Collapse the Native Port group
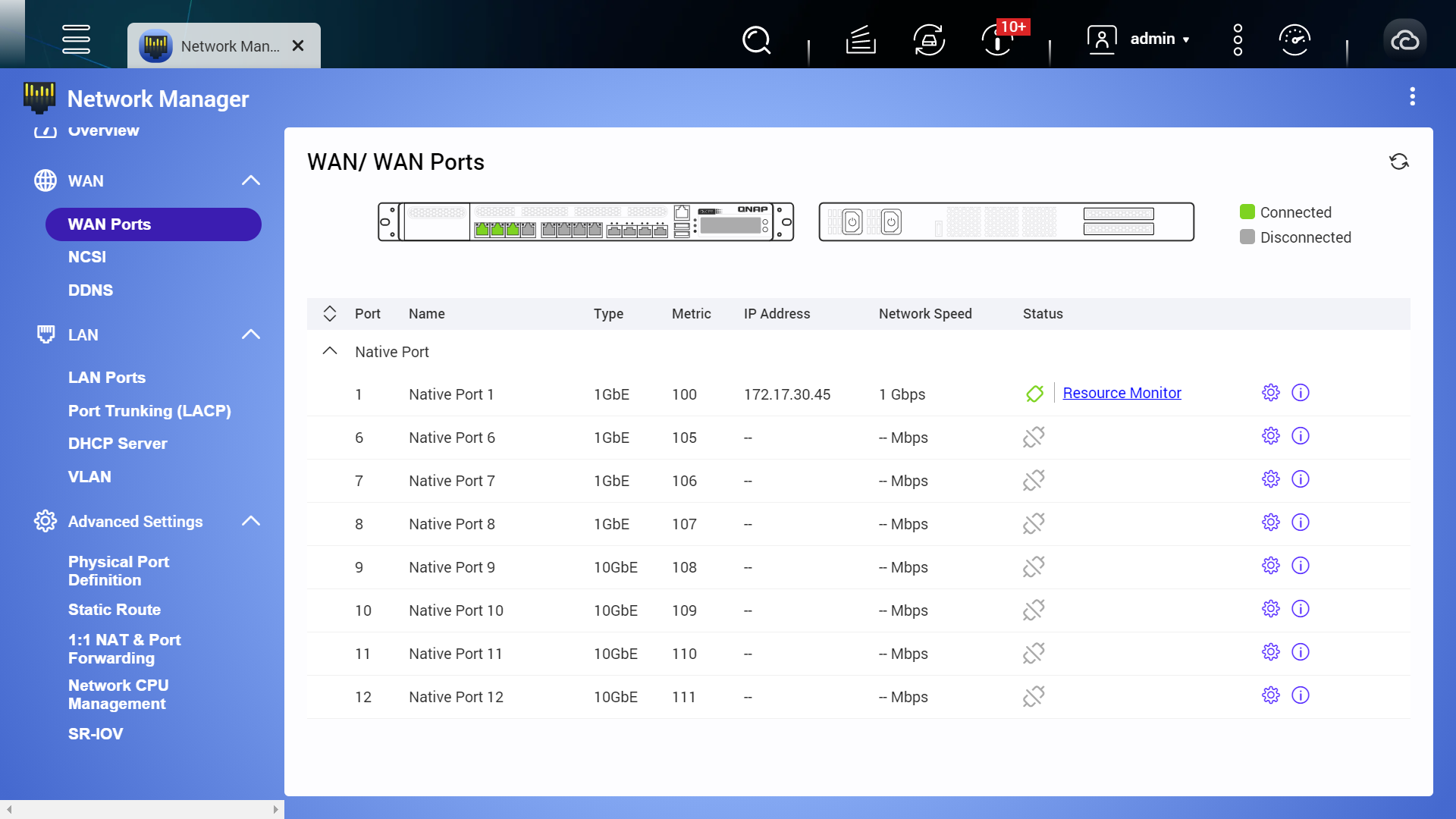 tap(330, 350)
